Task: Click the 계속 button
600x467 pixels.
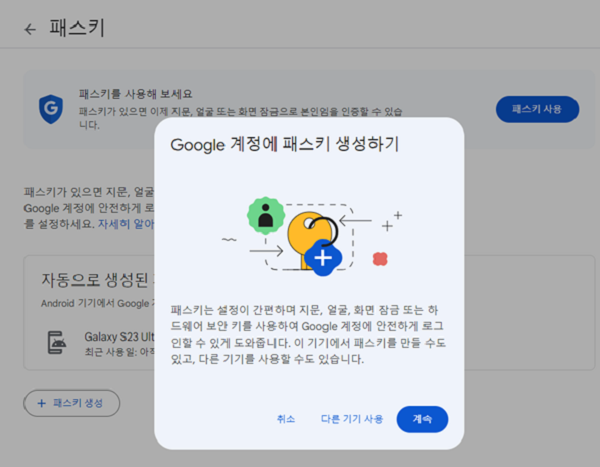Action: (x=422, y=419)
